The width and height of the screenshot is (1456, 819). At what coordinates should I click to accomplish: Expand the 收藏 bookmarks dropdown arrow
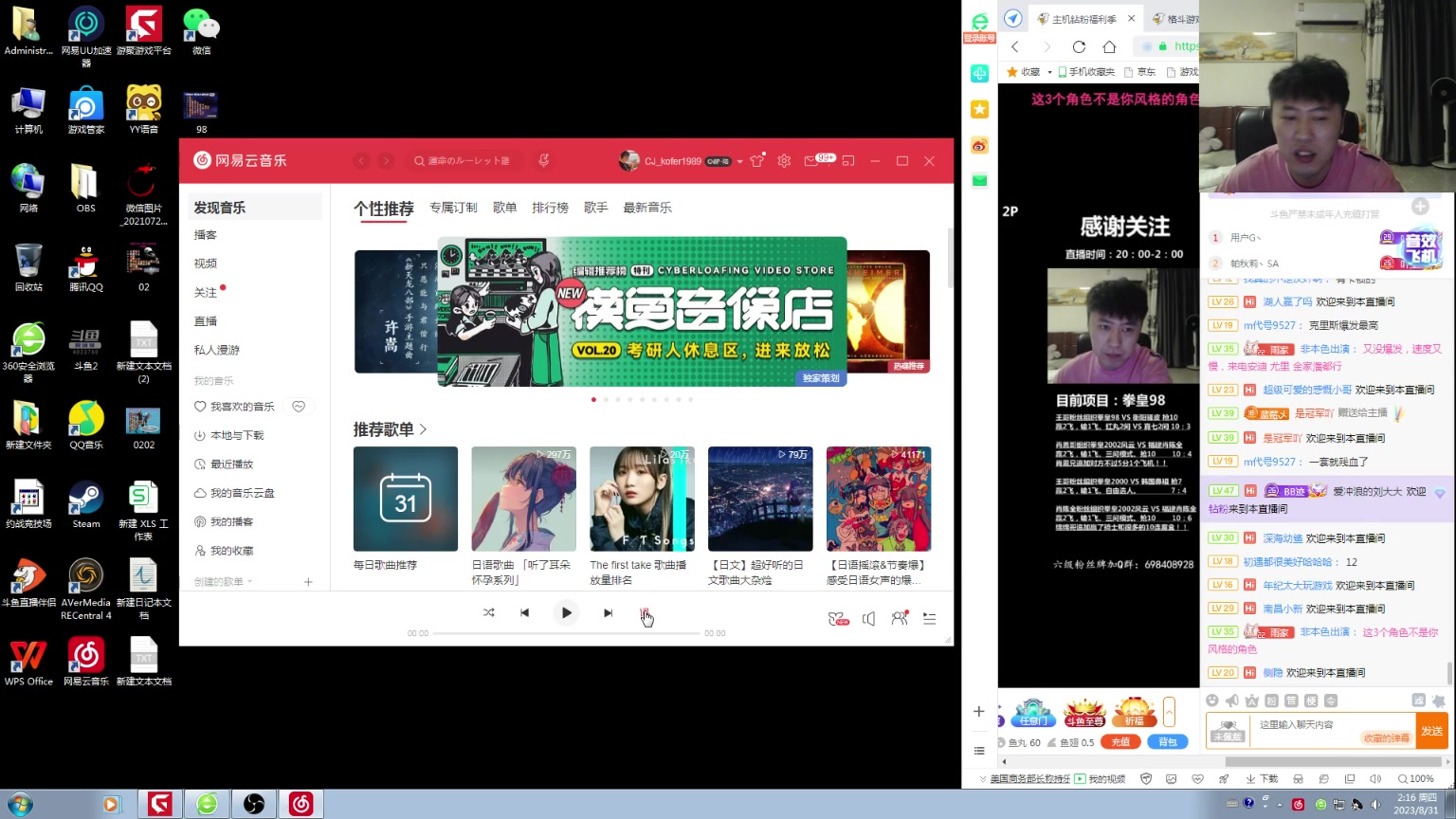click(x=1049, y=72)
